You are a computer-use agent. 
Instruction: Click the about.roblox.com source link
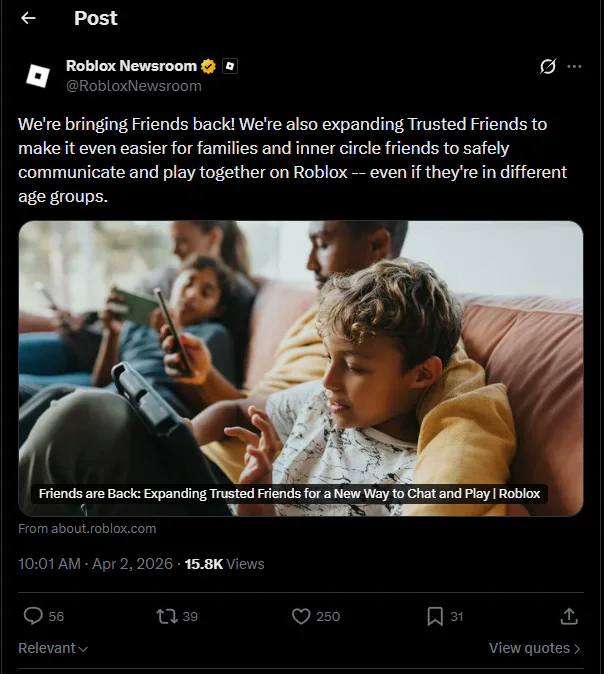coord(87,528)
